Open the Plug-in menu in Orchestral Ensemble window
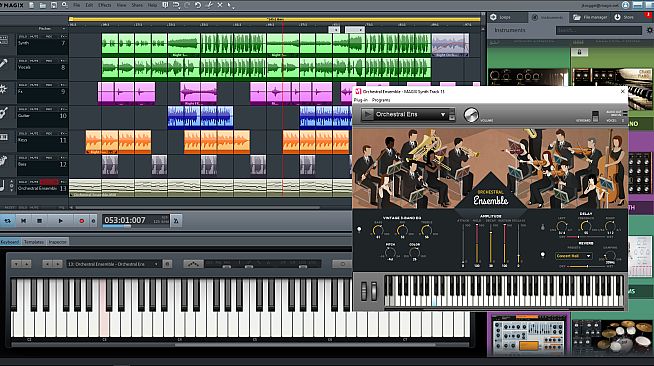The height and width of the screenshot is (366, 654). coord(360,100)
